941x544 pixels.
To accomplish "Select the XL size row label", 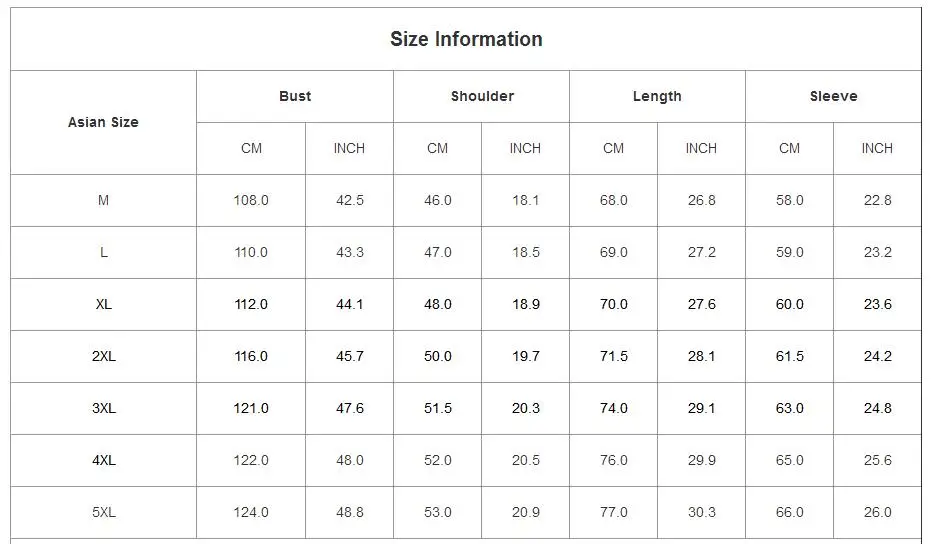I will (x=103, y=304).
